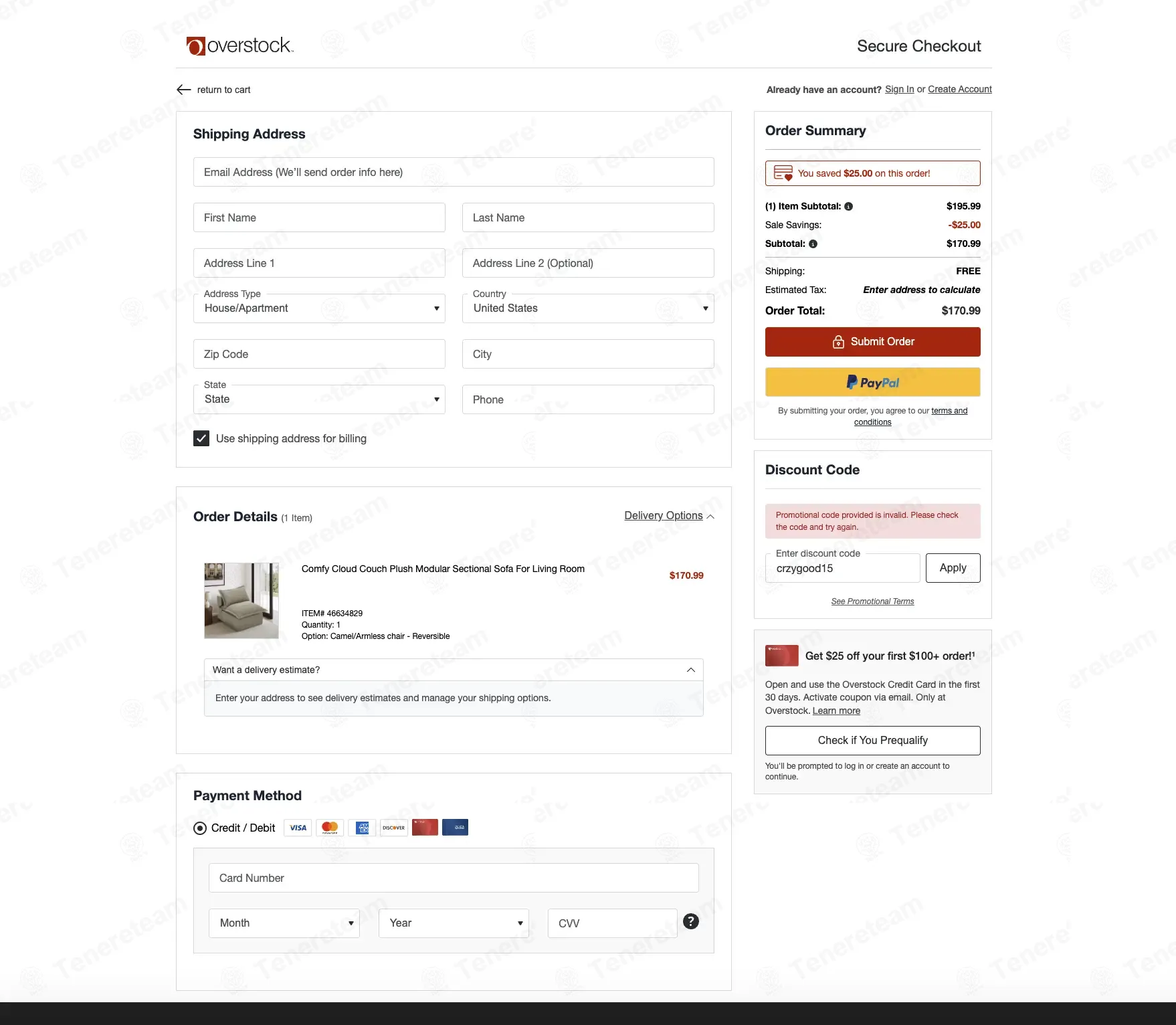The width and height of the screenshot is (1176, 1025).
Task: Pay with the PayPal button
Action: [872, 382]
